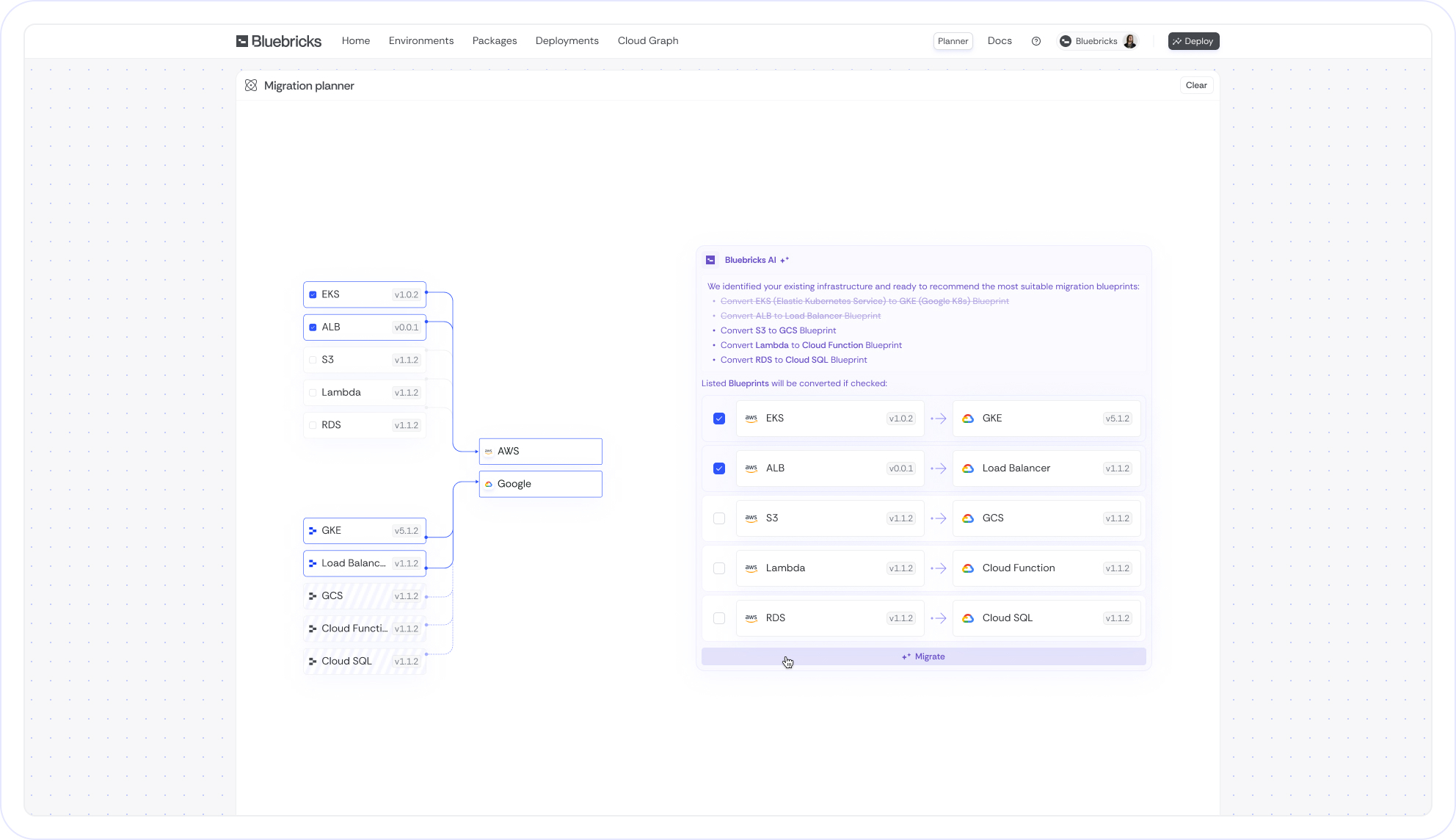The height and width of the screenshot is (840, 1456).
Task: Click the user avatar picture
Action: [x=1130, y=41]
